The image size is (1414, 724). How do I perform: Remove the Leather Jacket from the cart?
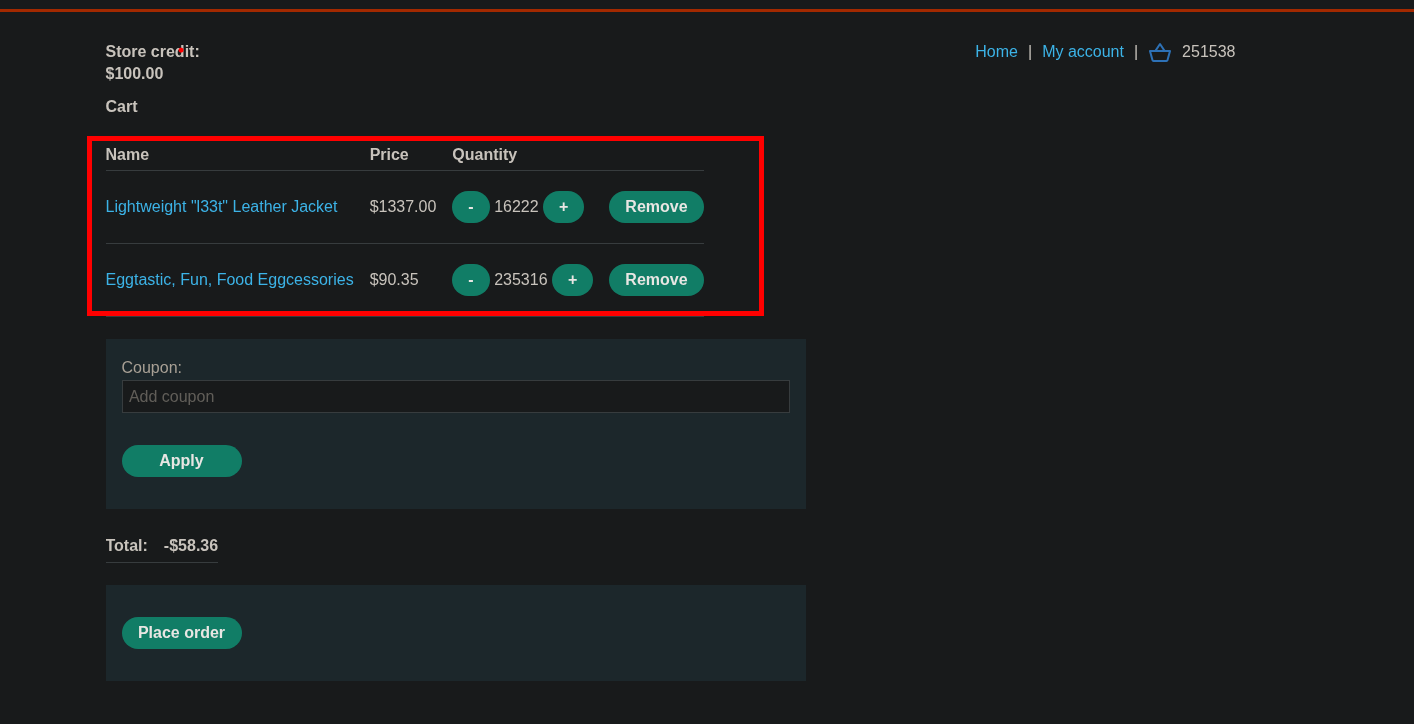point(656,207)
